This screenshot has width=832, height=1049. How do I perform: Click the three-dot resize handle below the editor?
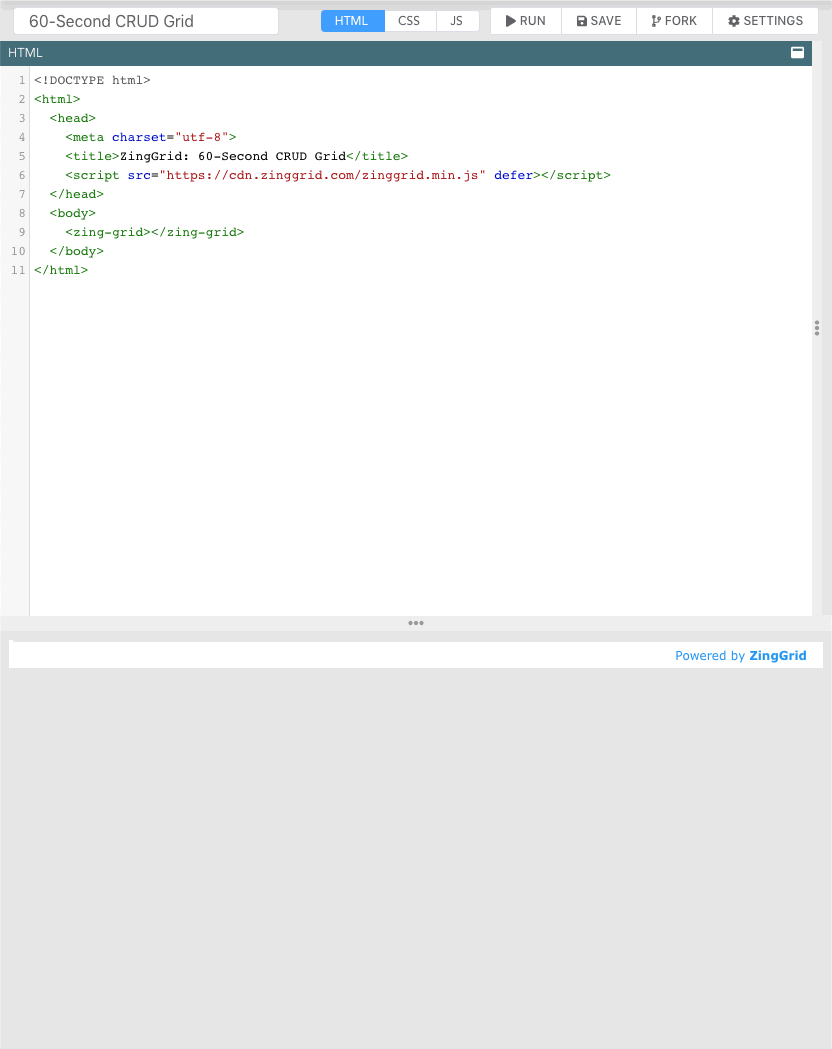pos(416,623)
